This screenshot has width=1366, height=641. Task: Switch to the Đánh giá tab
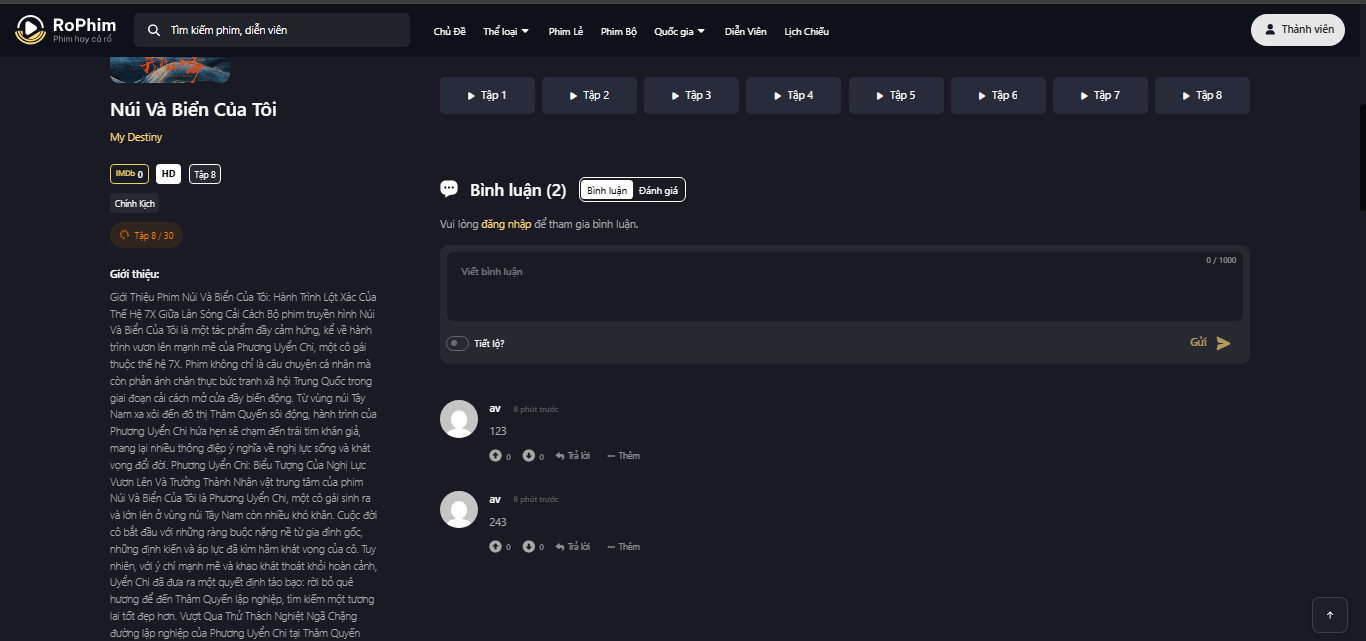pyautogui.click(x=659, y=189)
